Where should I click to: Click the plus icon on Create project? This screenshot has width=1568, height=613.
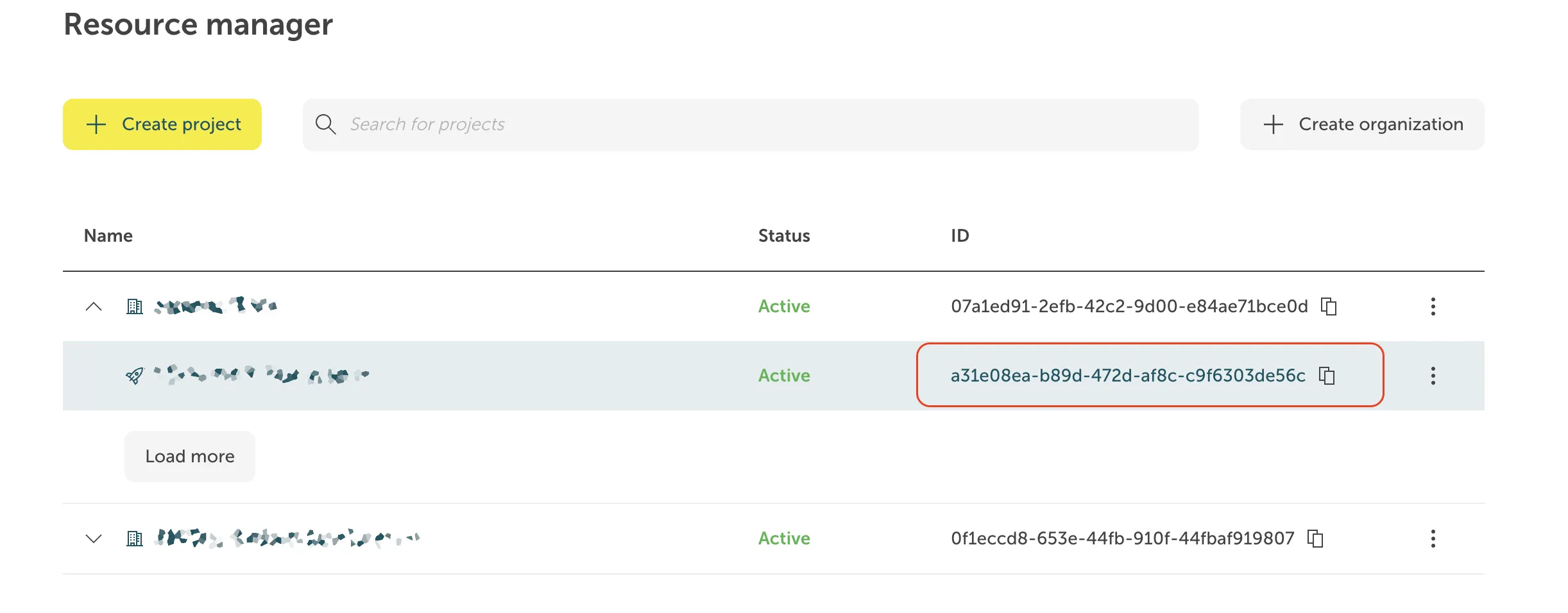click(x=94, y=124)
